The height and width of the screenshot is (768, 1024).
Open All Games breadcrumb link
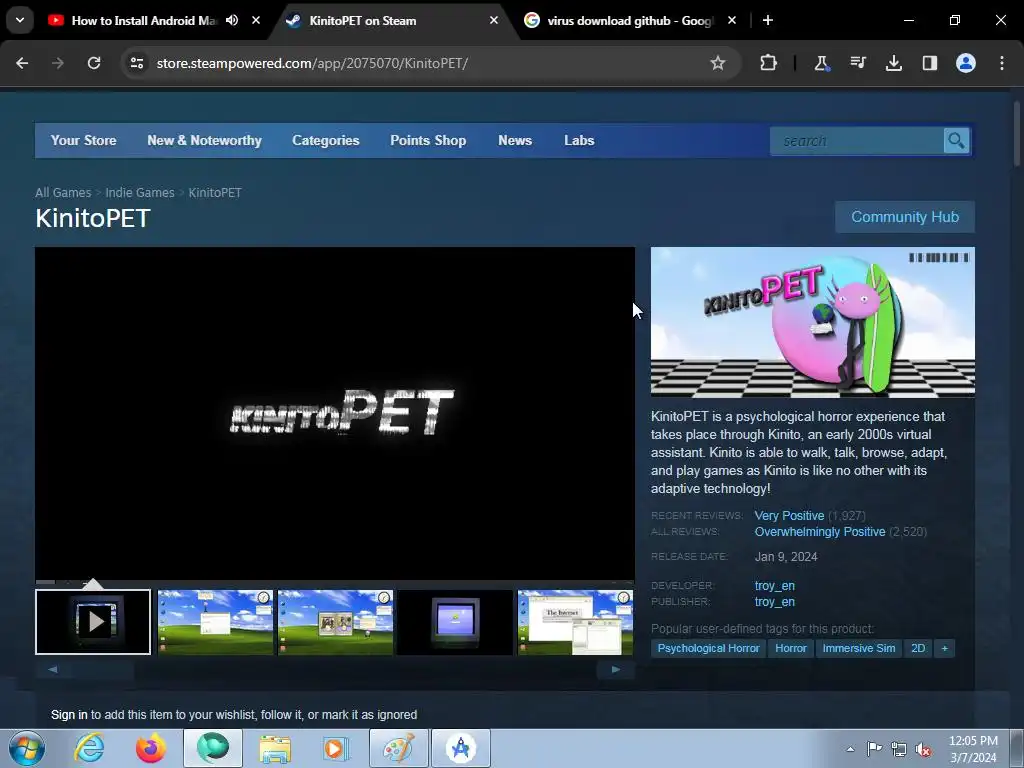tap(63, 193)
